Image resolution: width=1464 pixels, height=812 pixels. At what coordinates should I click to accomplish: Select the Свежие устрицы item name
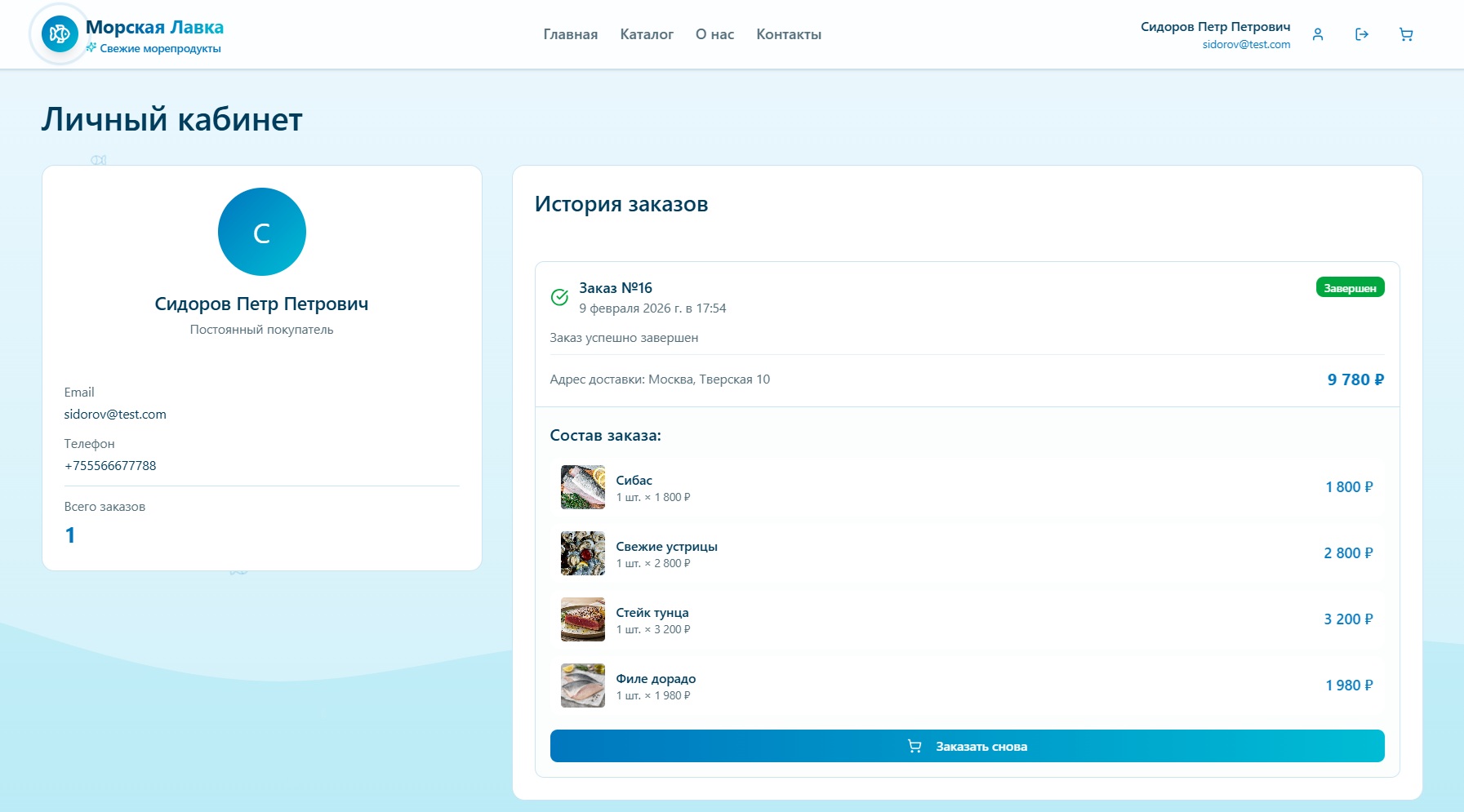tap(667, 547)
